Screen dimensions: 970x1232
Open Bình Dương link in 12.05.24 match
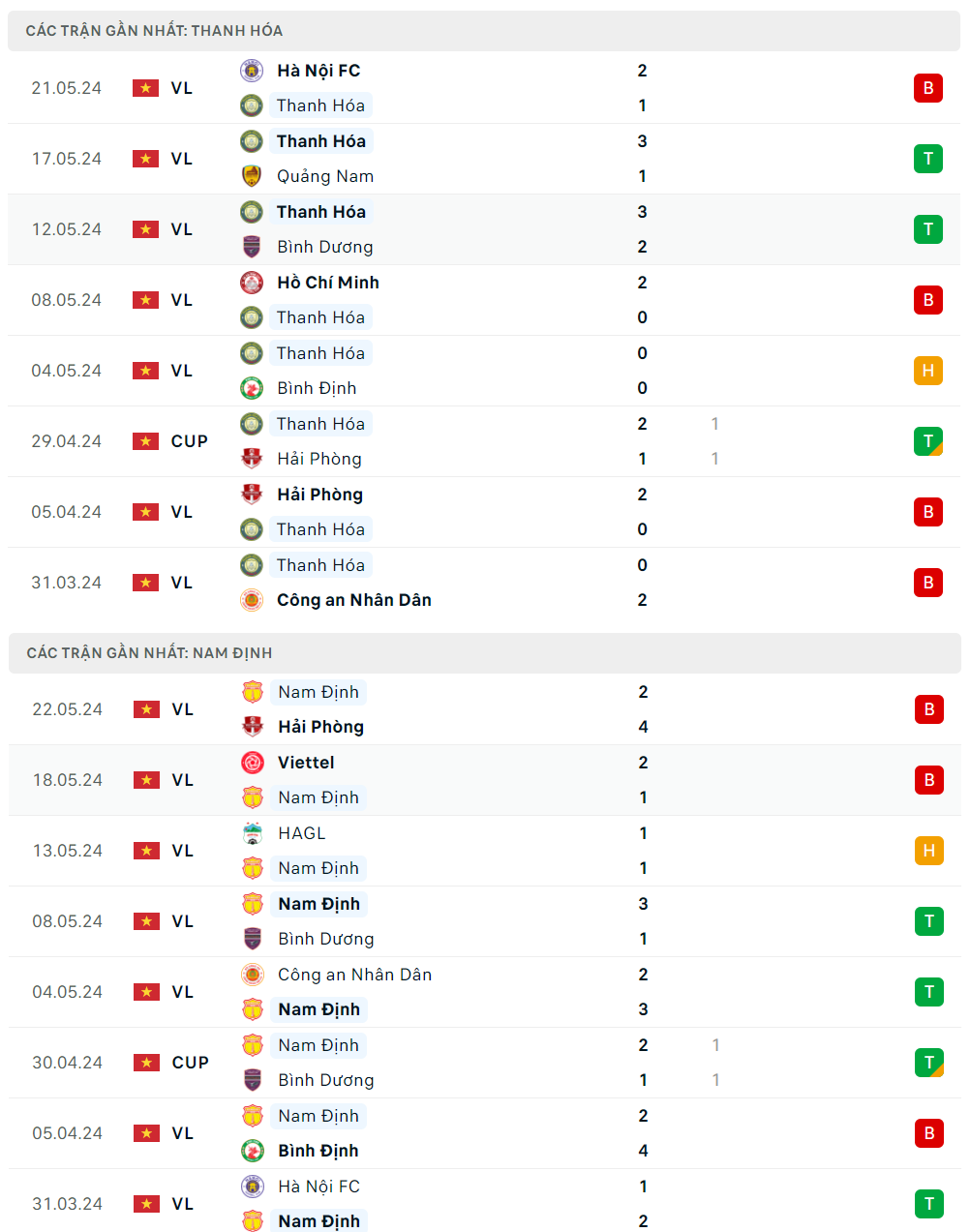tap(324, 247)
